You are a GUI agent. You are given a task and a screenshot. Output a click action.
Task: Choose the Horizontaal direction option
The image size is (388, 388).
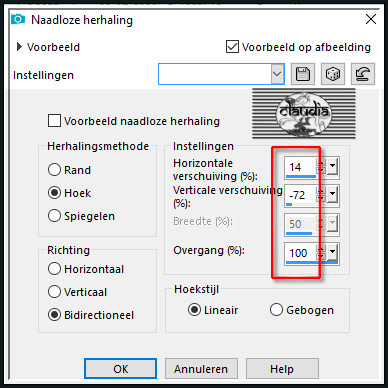[54, 269]
